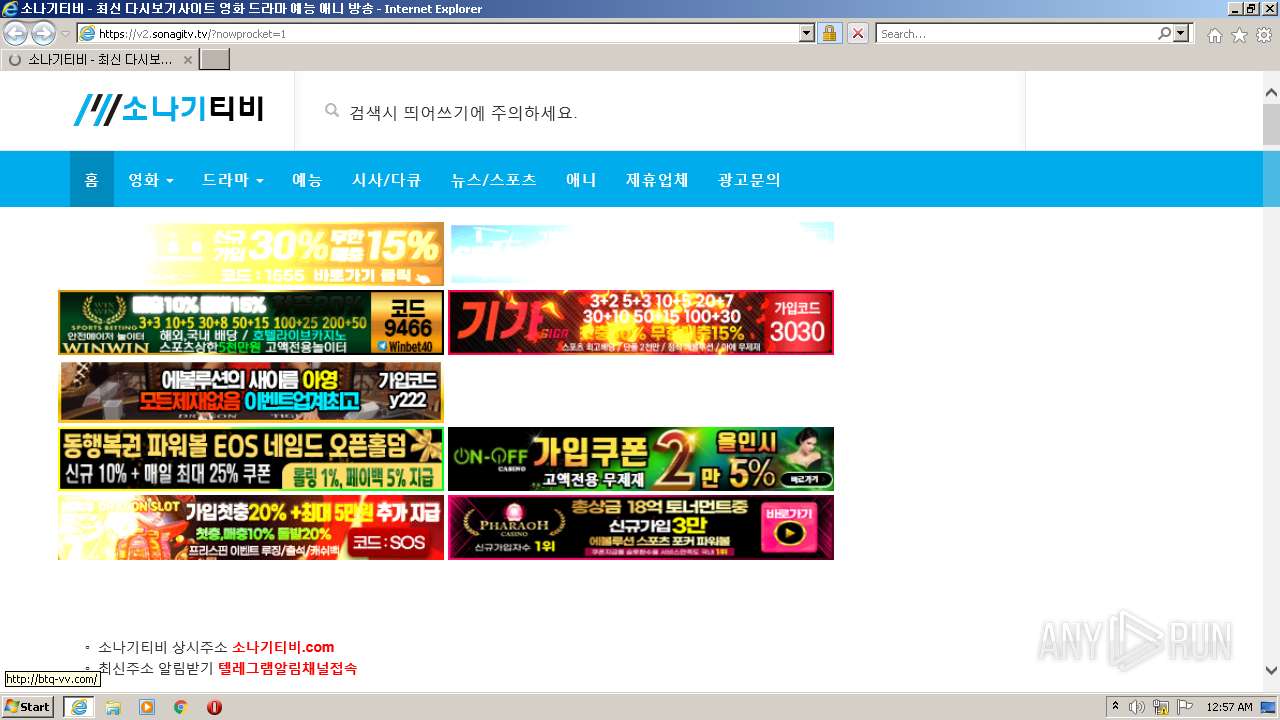Show hidden system tray icons
The height and width of the screenshot is (720, 1280).
[1115, 707]
